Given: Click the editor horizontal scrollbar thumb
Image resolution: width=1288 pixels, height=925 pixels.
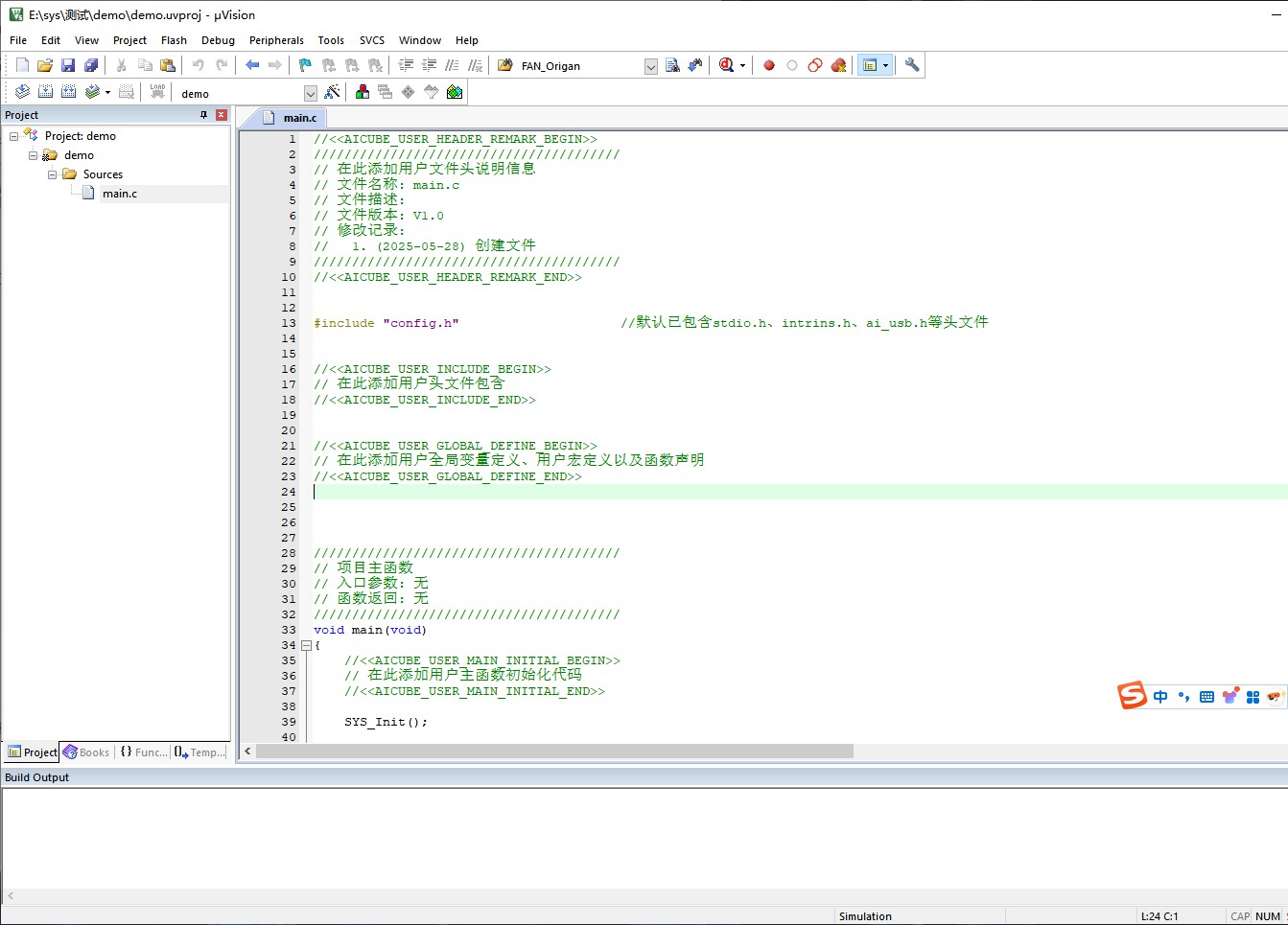Looking at the screenshot, I should tap(554, 752).
